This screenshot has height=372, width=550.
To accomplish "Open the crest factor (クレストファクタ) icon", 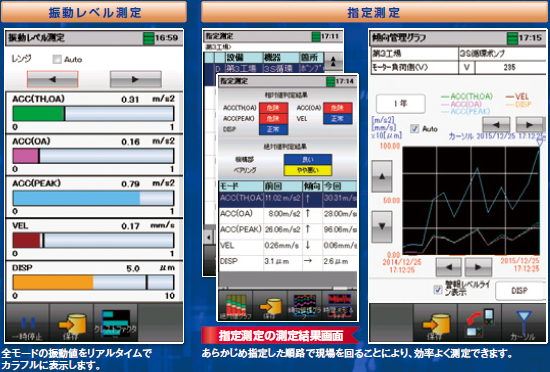I will [x=115, y=323].
